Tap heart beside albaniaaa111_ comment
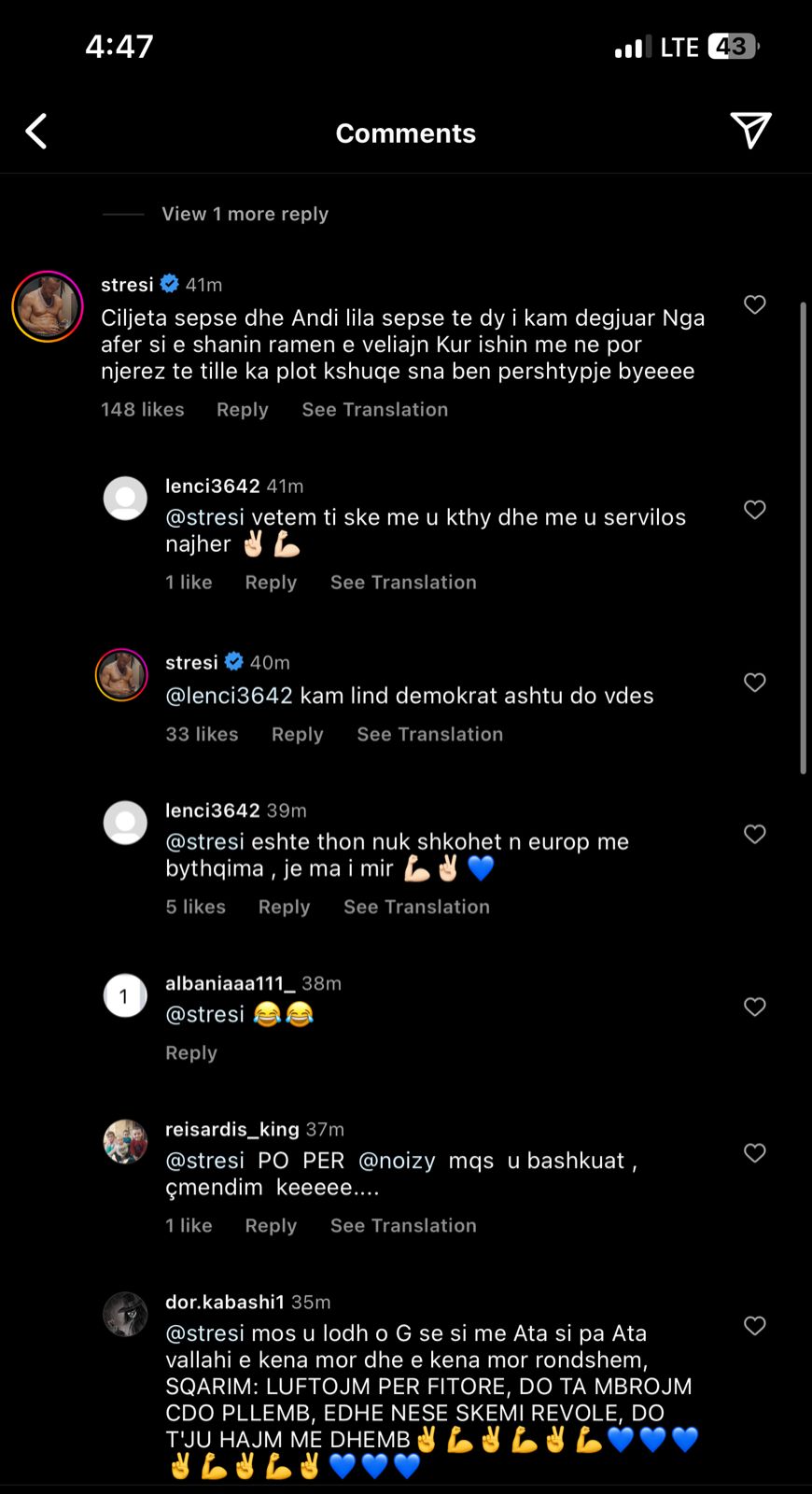Viewport: 812px width, 1494px height. pos(754,1007)
